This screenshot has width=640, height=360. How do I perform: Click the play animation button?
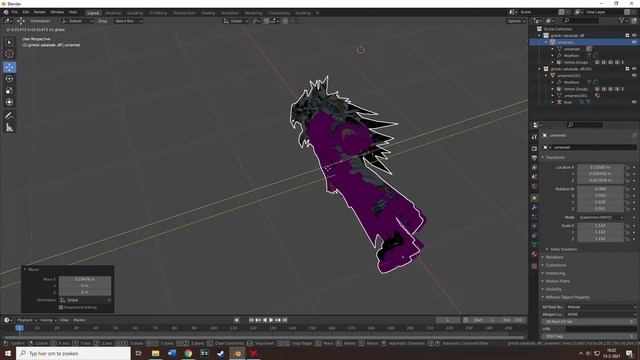271,320
